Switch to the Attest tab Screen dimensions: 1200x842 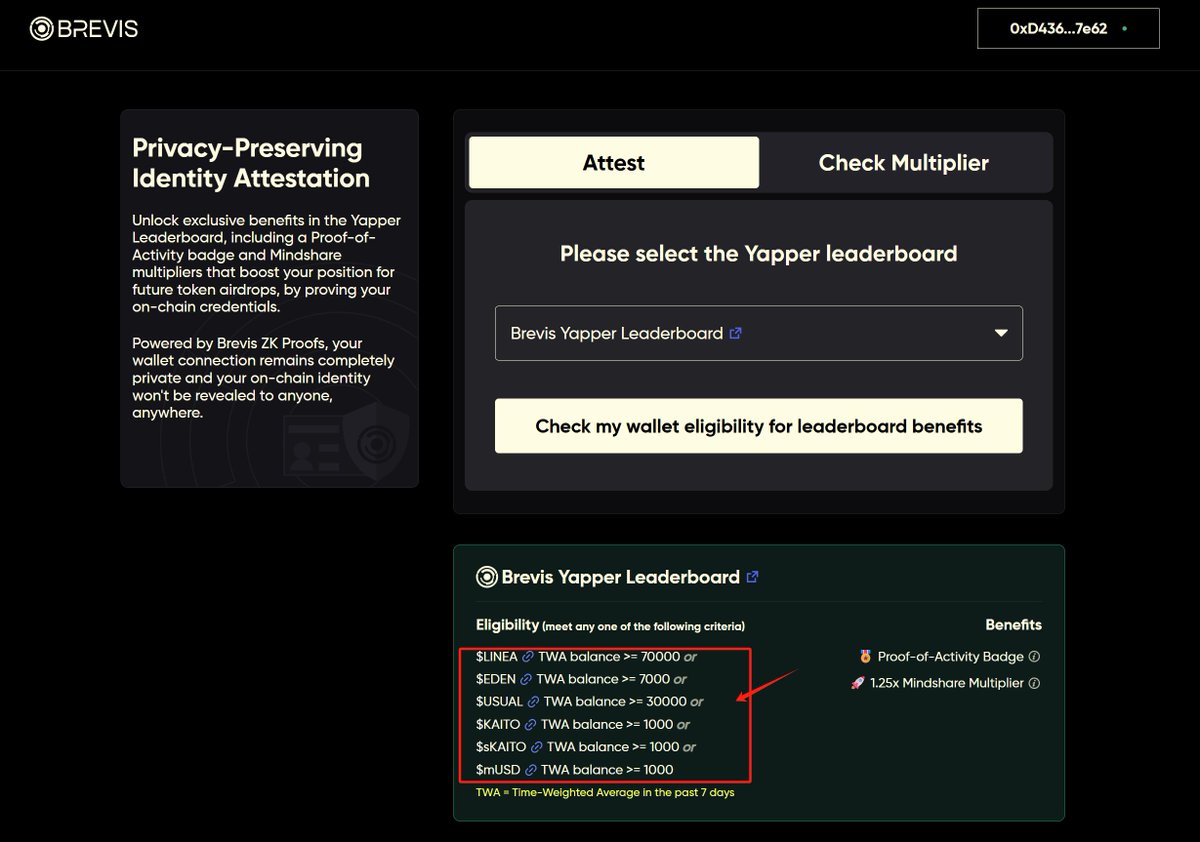coord(614,163)
